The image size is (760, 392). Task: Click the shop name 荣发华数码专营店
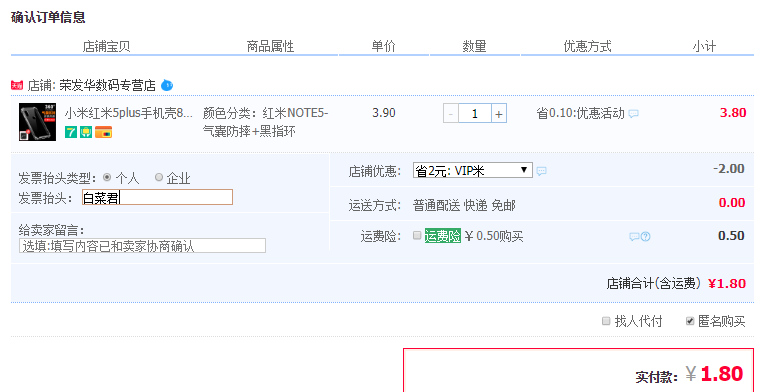point(108,86)
